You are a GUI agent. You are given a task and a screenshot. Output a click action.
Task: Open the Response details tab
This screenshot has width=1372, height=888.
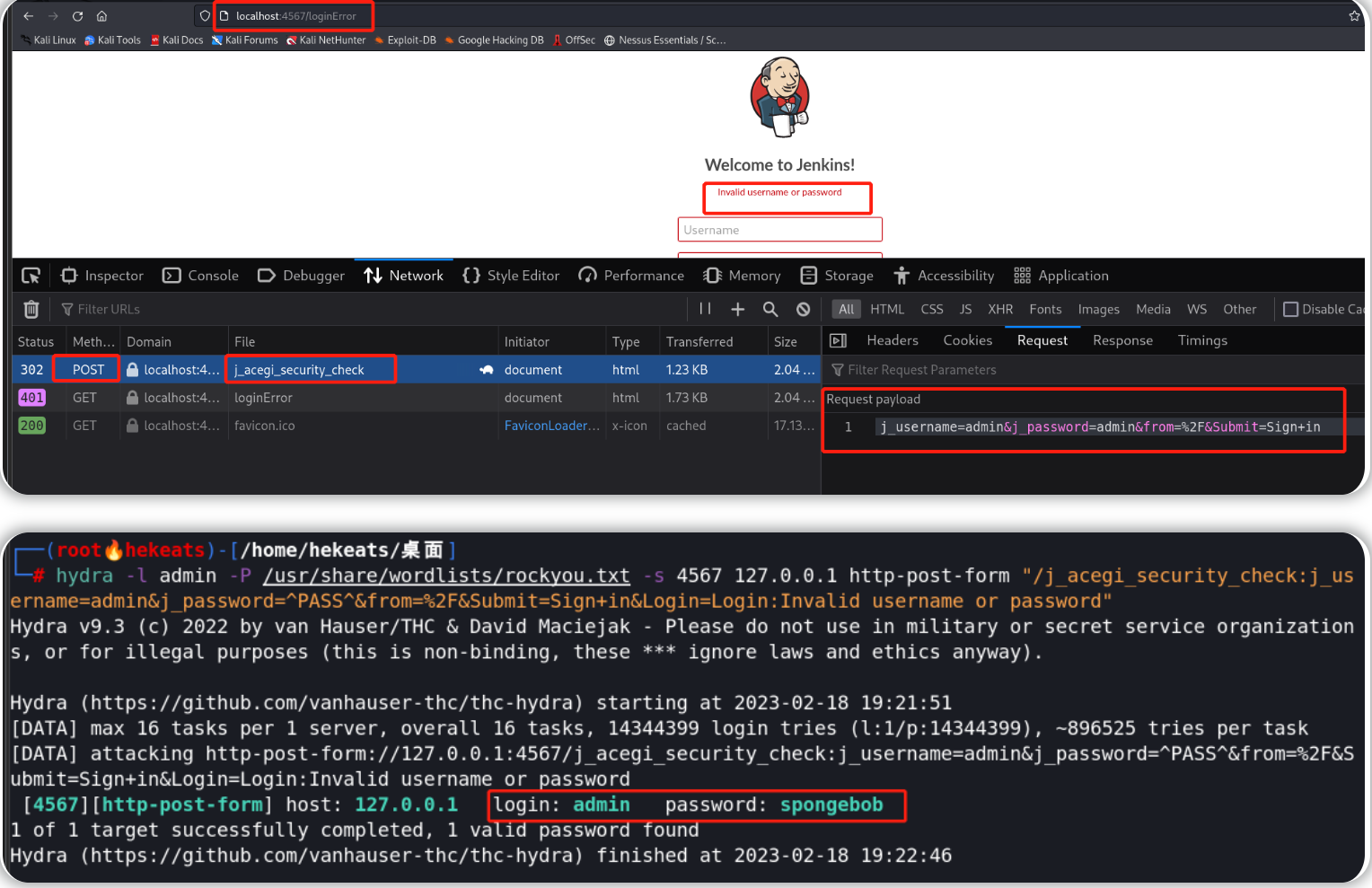pos(1122,340)
